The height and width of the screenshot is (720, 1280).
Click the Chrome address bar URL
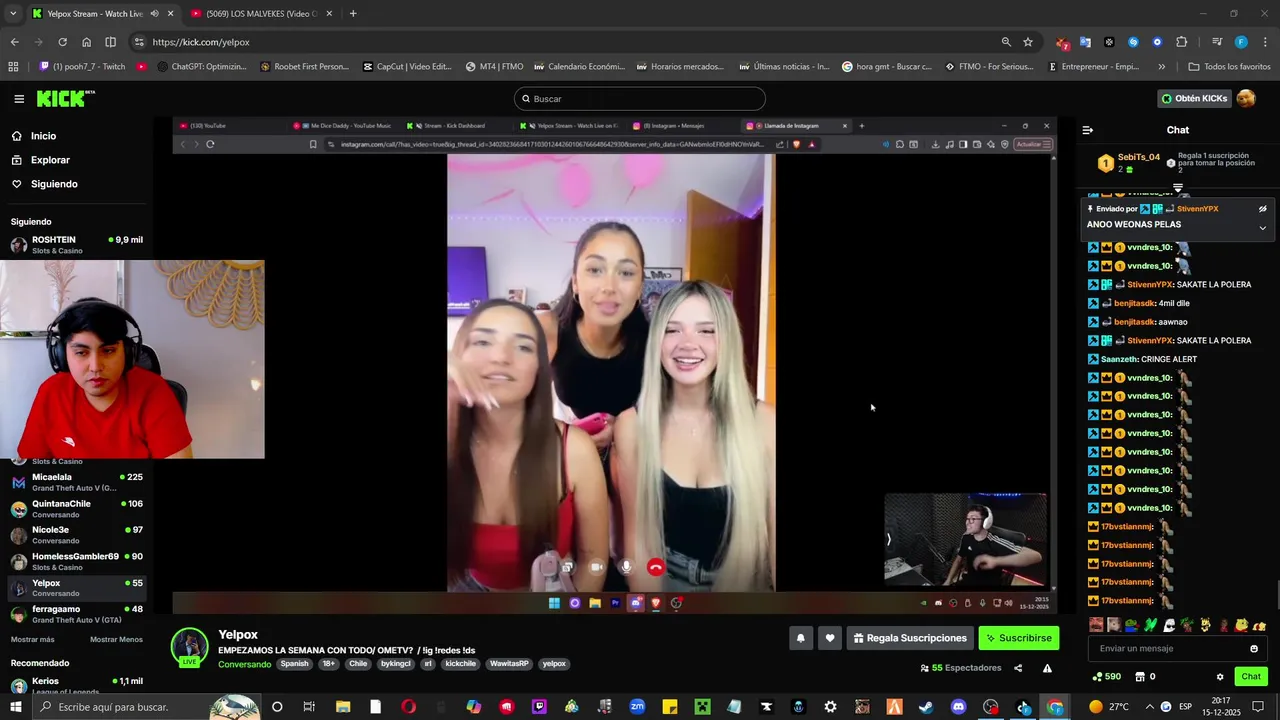[x=200, y=42]
